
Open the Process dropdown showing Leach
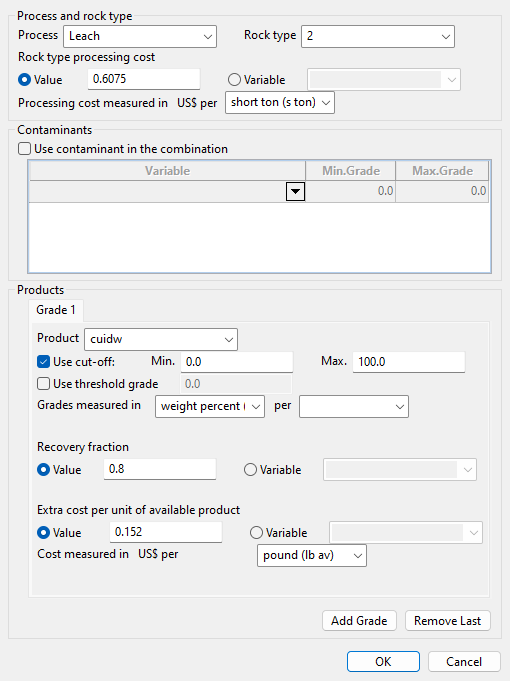(x=140, y=36)
